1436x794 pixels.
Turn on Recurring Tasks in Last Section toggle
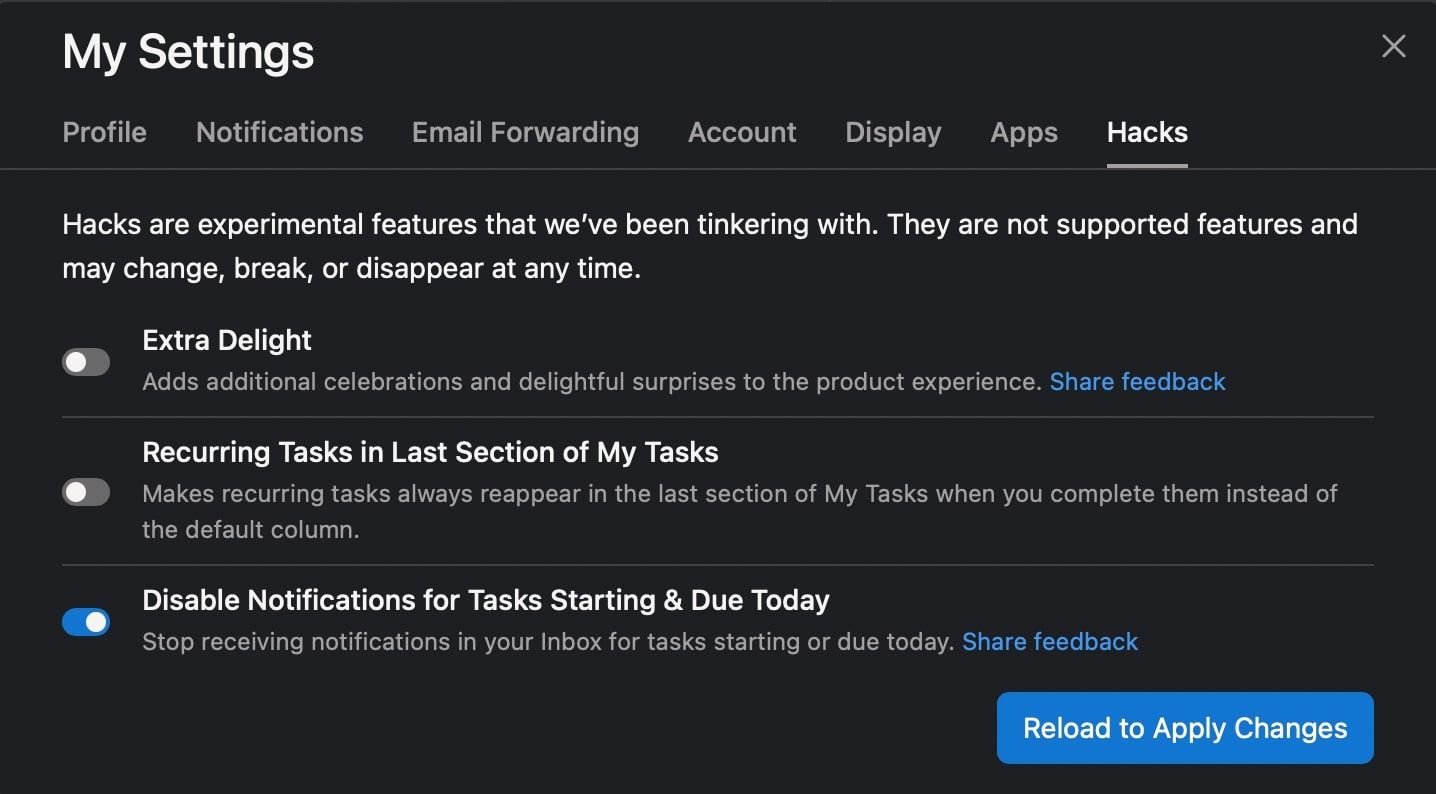(x=86, y=492)
